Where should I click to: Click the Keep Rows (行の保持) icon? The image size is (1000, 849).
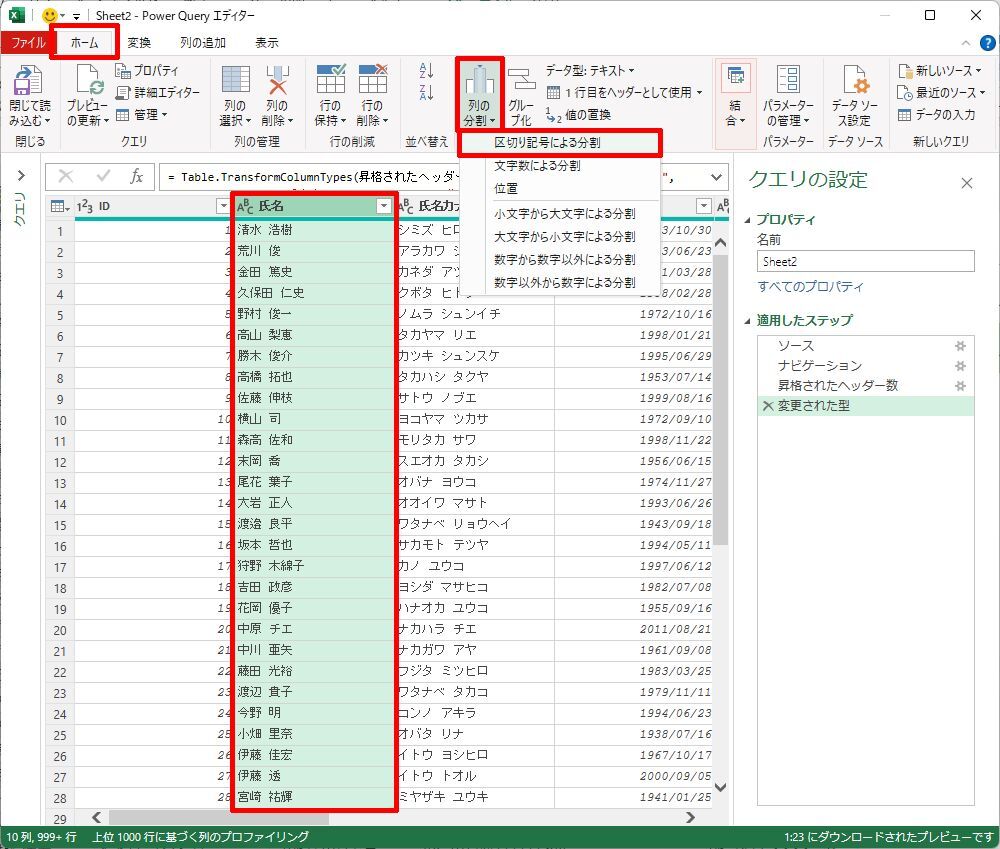(x=330, y=82)
